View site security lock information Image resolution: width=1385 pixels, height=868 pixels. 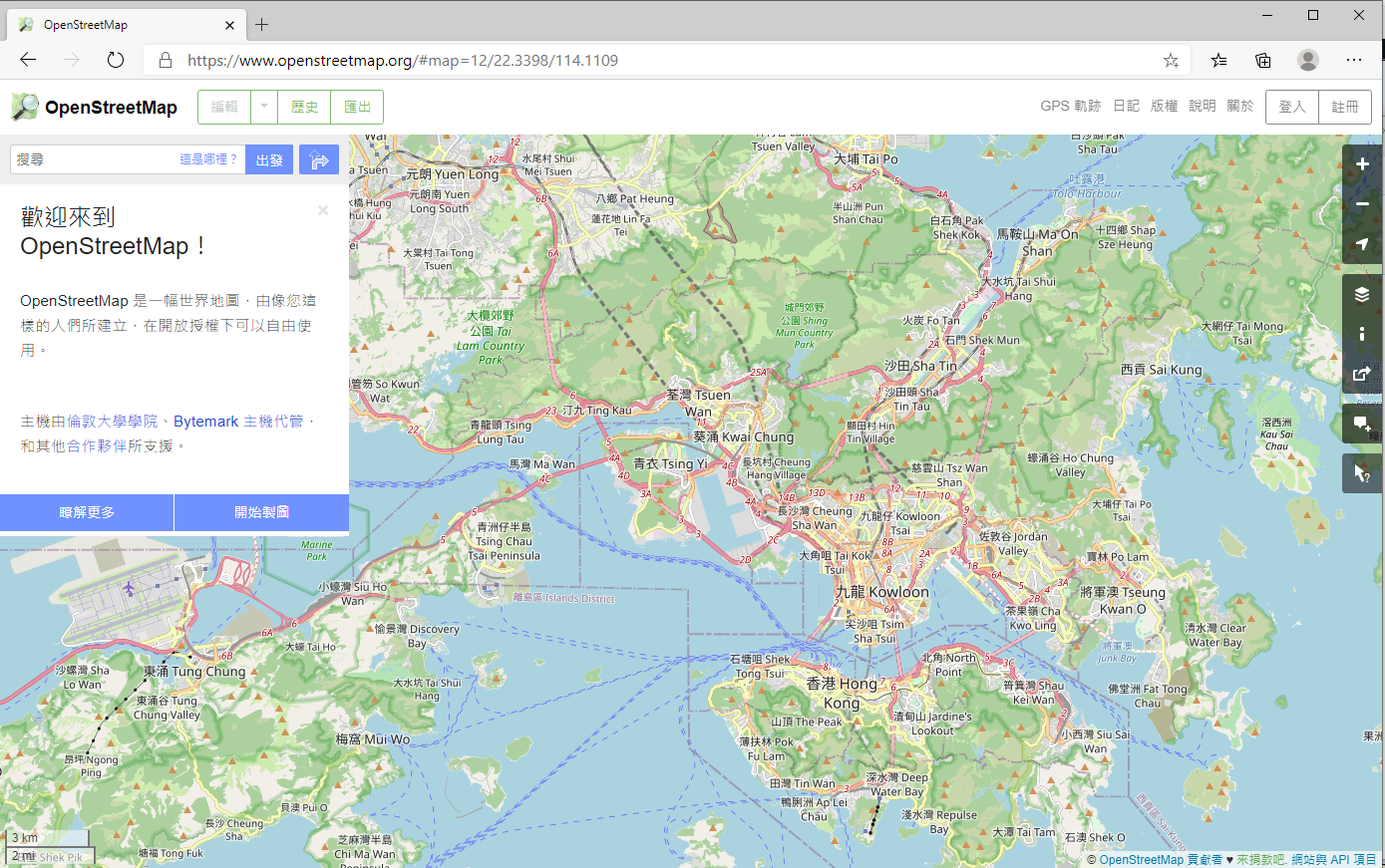pyautogui.click(x=166, y=60)
